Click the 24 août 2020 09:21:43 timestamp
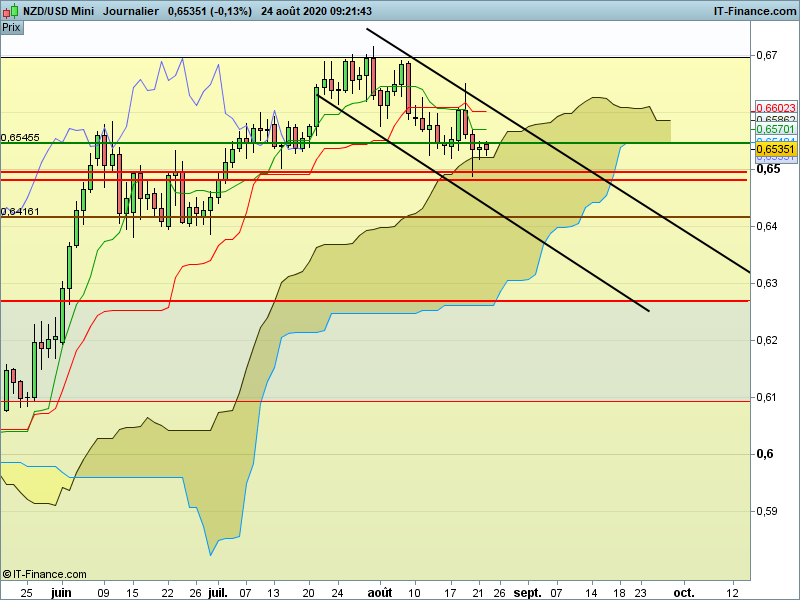The image size is (800, 600). pos(316,11)
